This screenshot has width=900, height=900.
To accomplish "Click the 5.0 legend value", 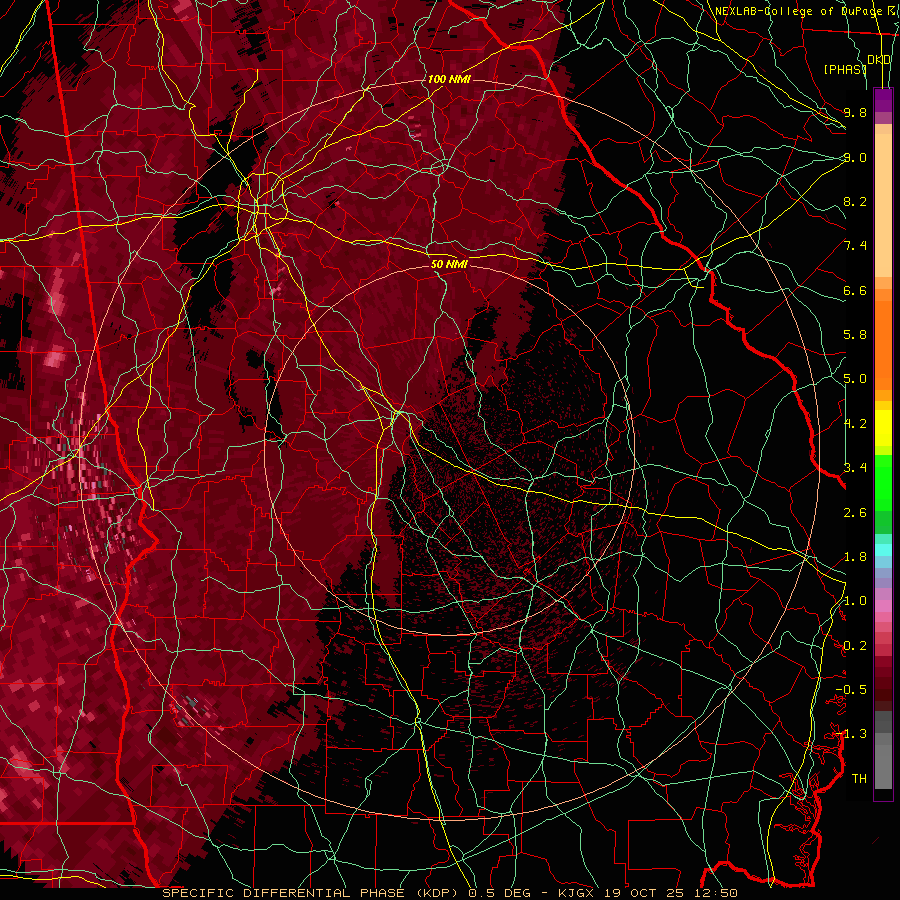I will tap(855, 379).
